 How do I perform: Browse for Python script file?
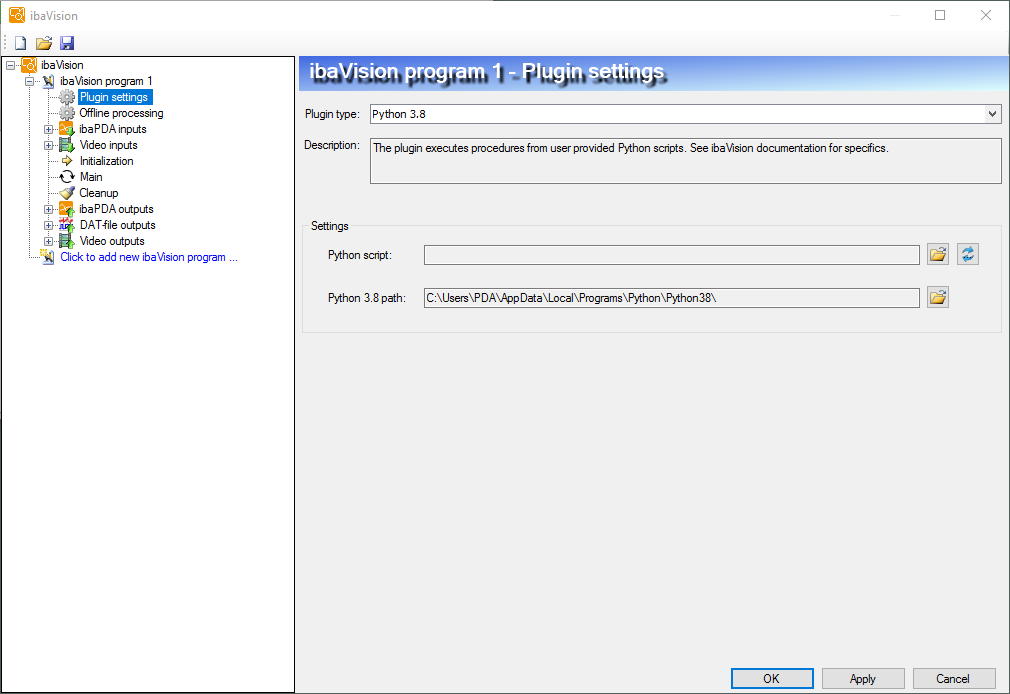[x=938, y=255]
